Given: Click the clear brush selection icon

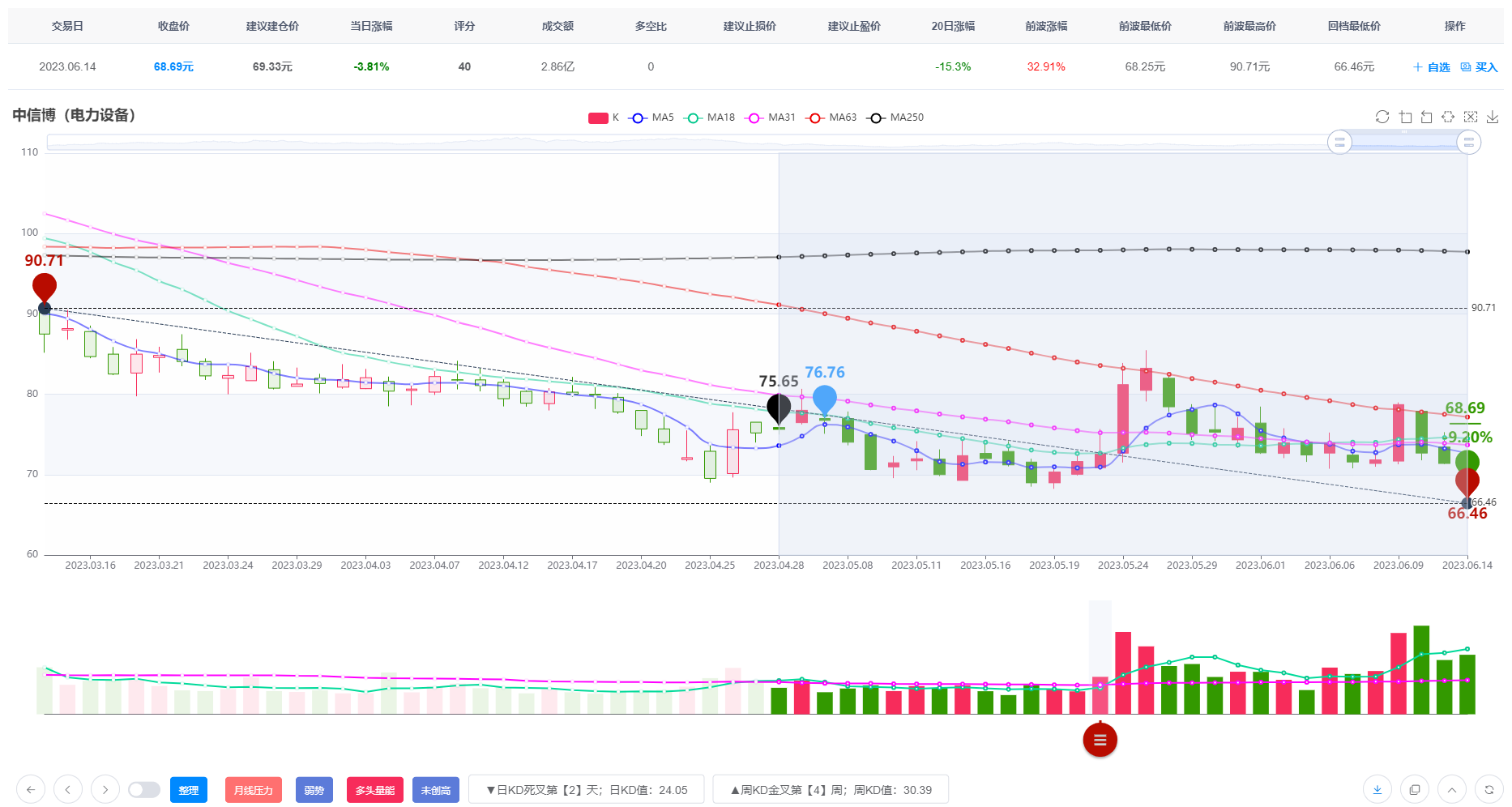Looking at the screenshot, I should coord(1471,117).
